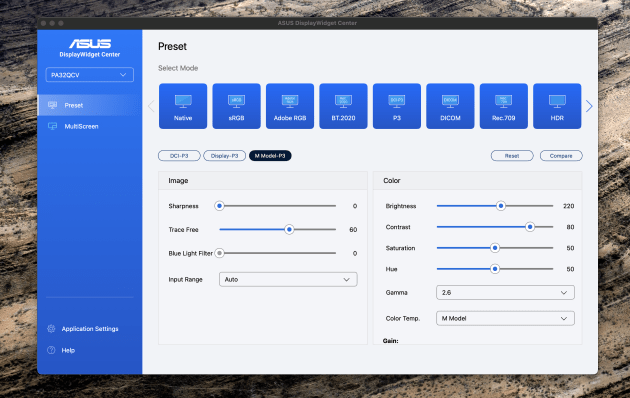Pick the BT.2020 preset tile
Image resolution: width=630 pixels, height=398 pixels.
tap(343, 106)
